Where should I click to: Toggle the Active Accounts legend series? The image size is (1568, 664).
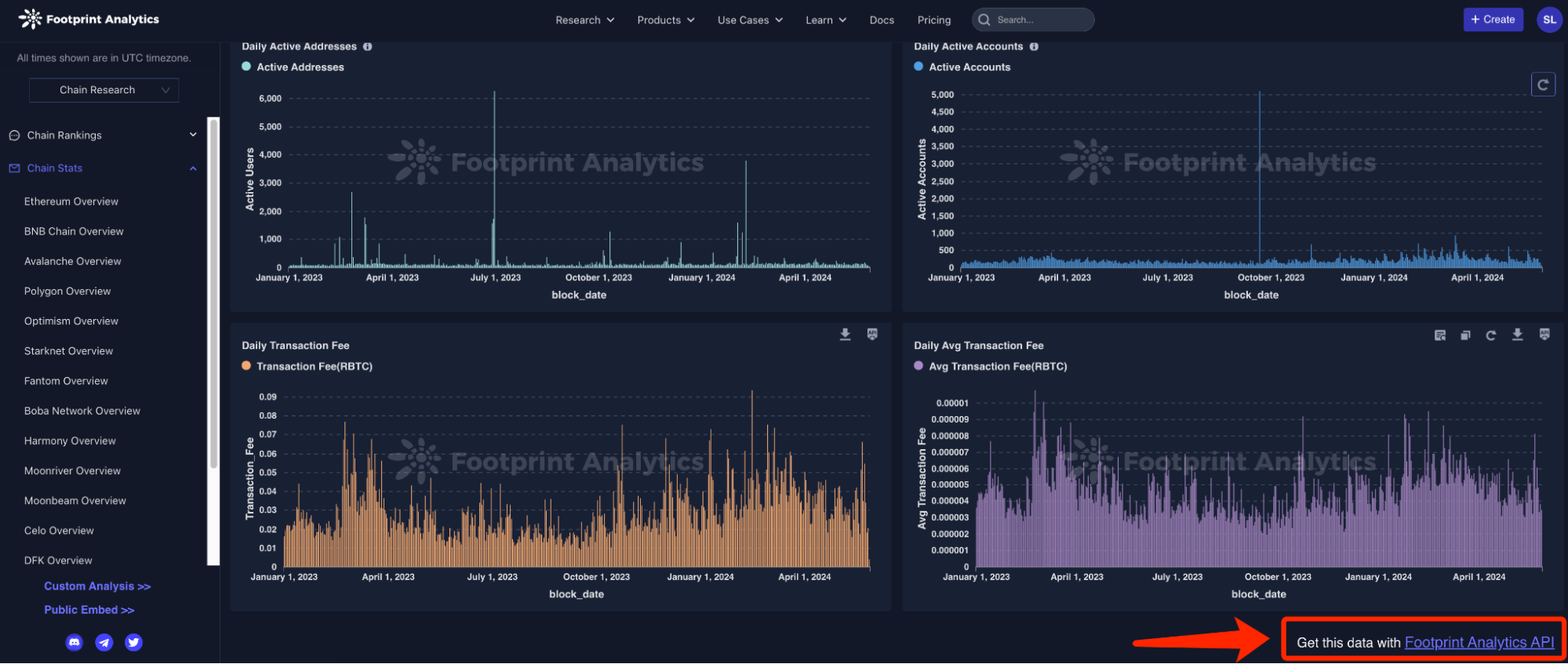coord(962,67)
